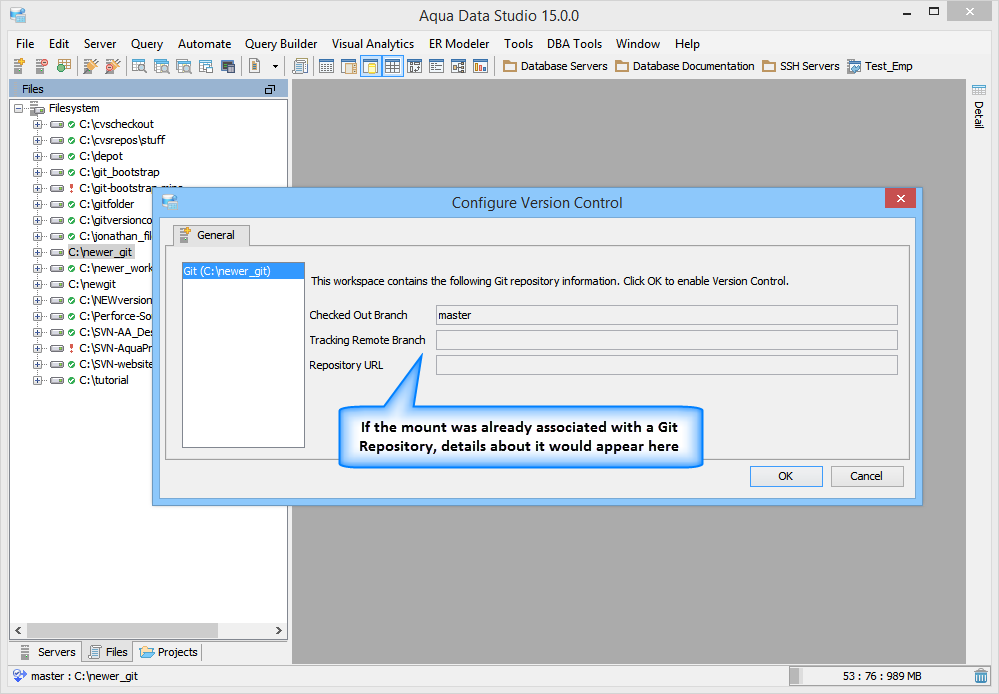Click the scroll left arrow in Files panel
Viewport: 999px width, 694px height.
click(18, 630)
